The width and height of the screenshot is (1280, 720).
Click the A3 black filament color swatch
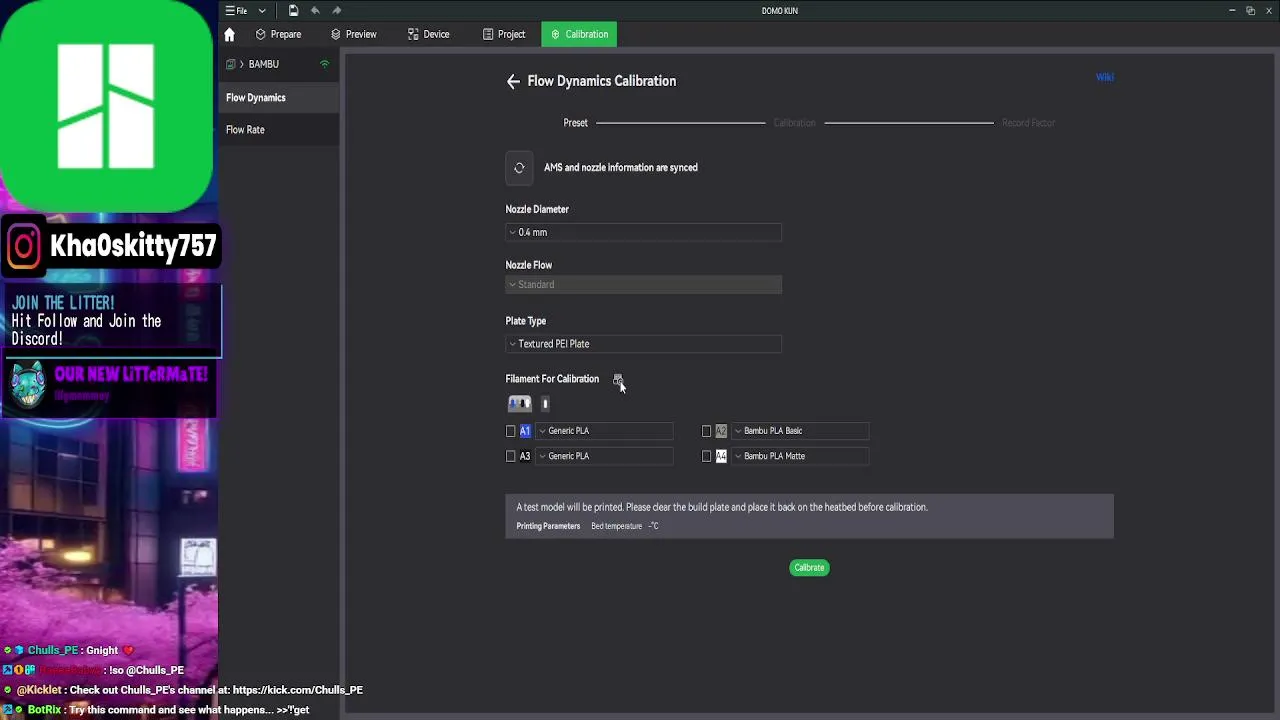tap(525, 456)
